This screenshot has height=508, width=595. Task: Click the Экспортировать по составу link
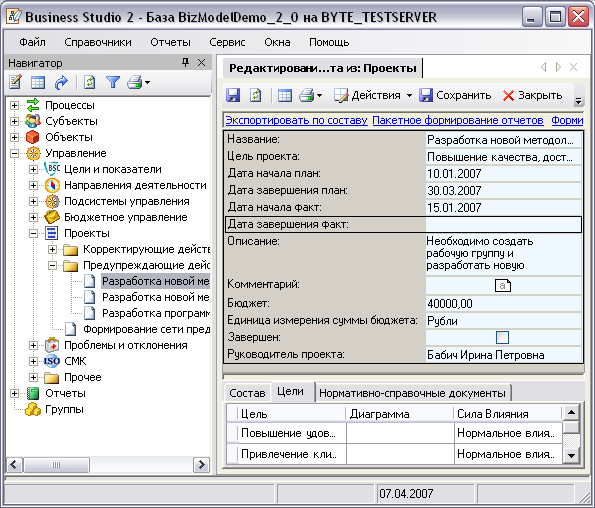coord(296,120)
